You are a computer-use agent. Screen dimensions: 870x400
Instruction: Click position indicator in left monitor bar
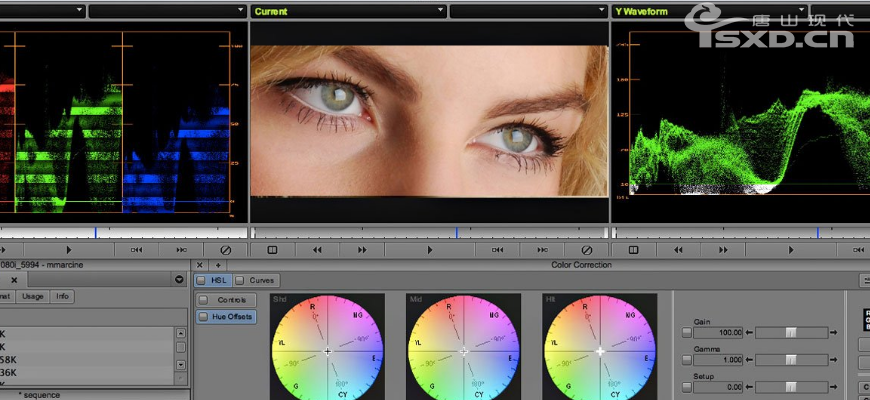[x=95, y=232]
